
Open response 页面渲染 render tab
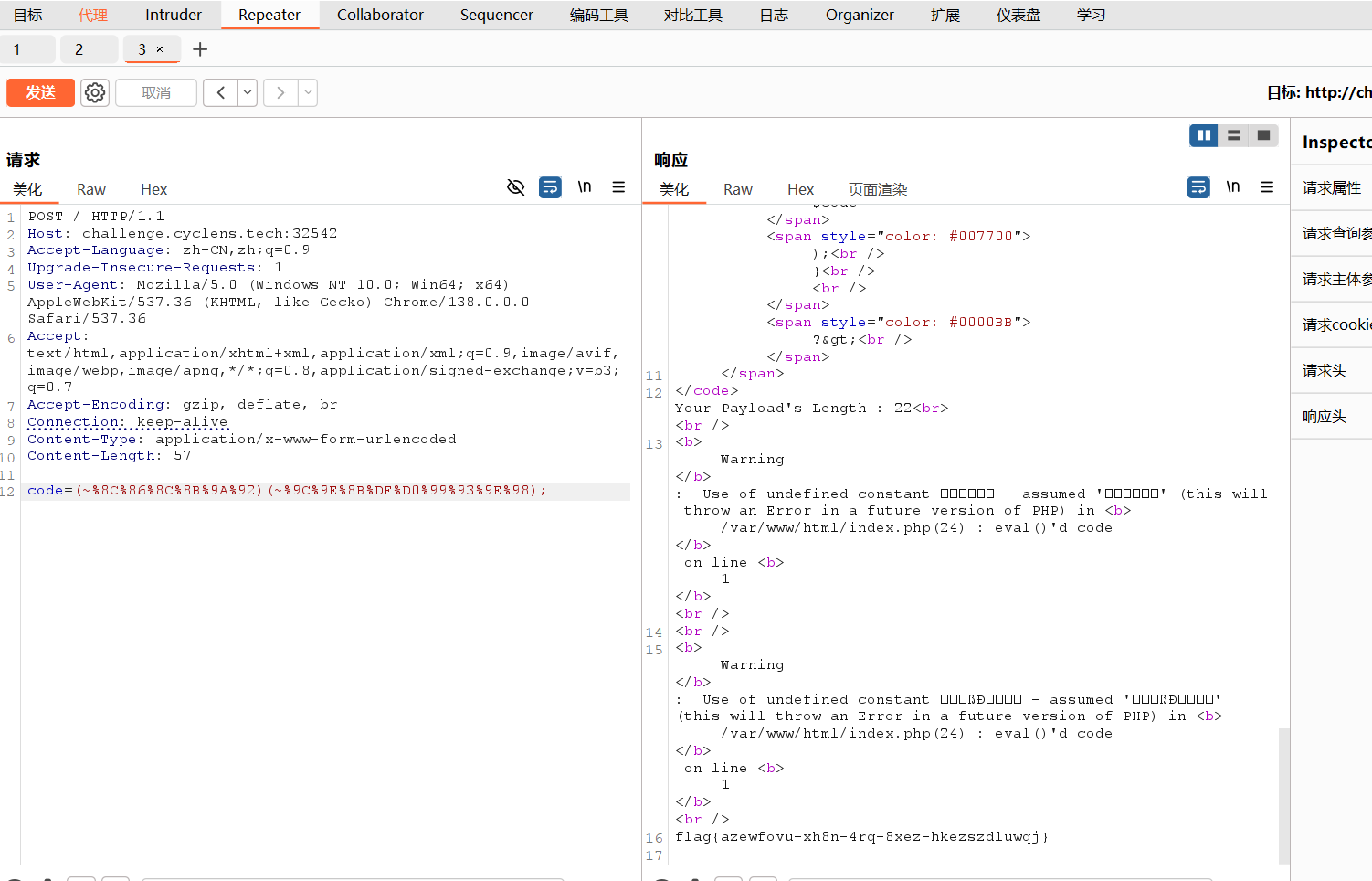tap(878, 189)
